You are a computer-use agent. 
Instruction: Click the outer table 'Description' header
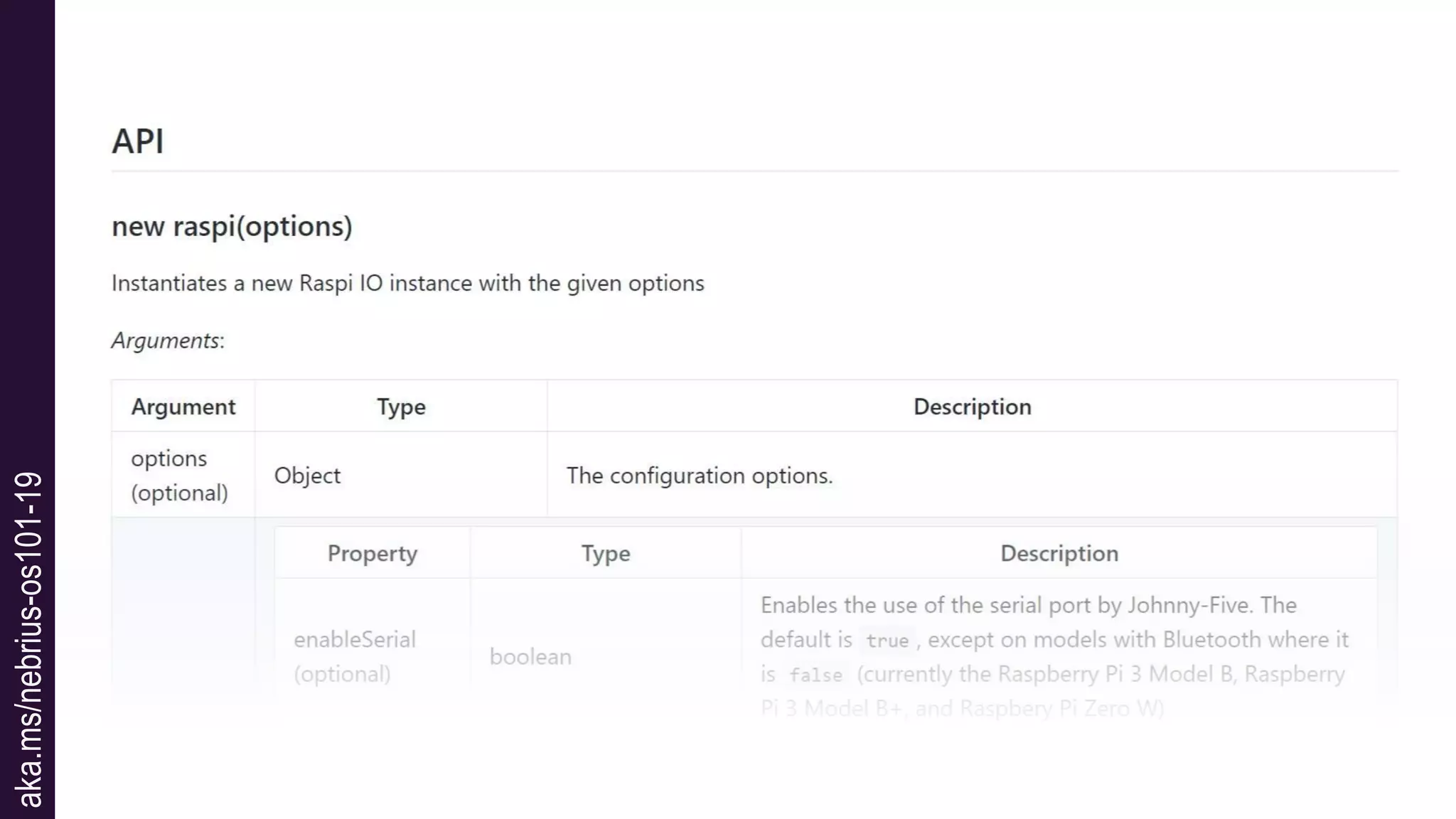pyautogui.click(x=972, y=407)
